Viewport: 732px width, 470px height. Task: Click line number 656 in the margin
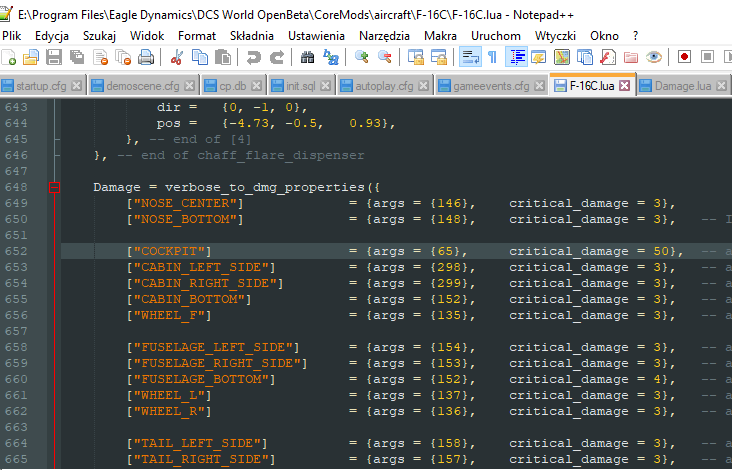click(x=16, y=315)
